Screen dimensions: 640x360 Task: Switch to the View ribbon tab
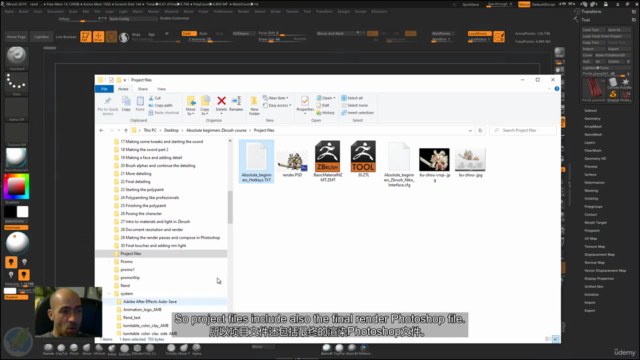161,89
